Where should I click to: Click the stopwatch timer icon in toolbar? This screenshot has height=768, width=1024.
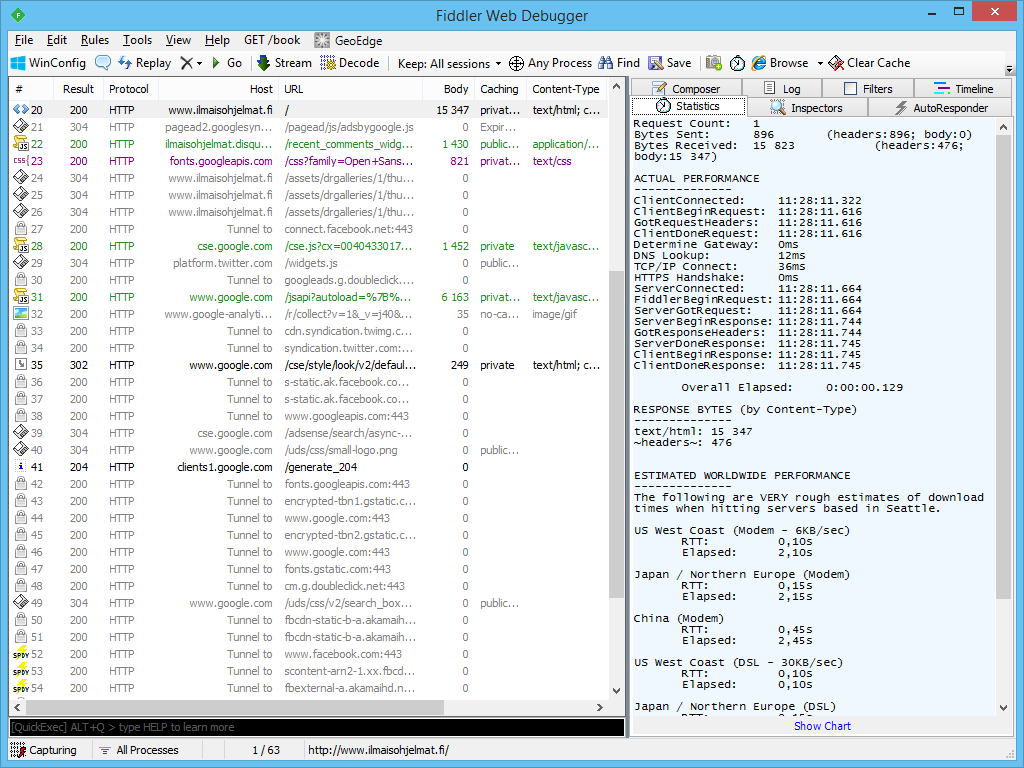[737, 63]
